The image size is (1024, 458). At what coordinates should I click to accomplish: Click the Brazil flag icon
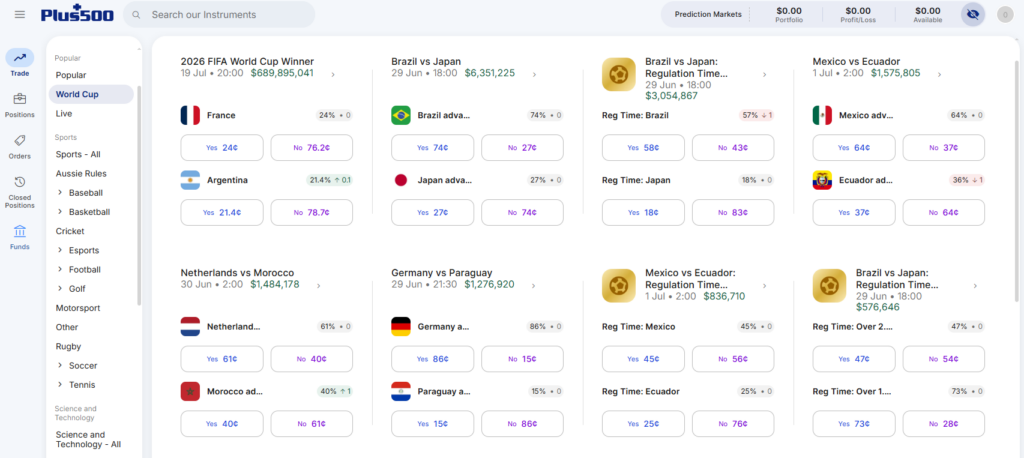click(x=401, y=116)
